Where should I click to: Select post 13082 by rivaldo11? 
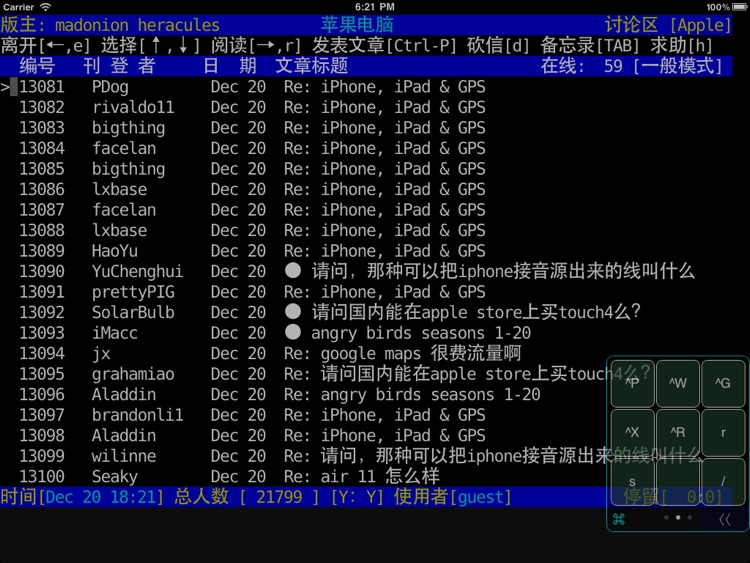click(x=366, y=108)
